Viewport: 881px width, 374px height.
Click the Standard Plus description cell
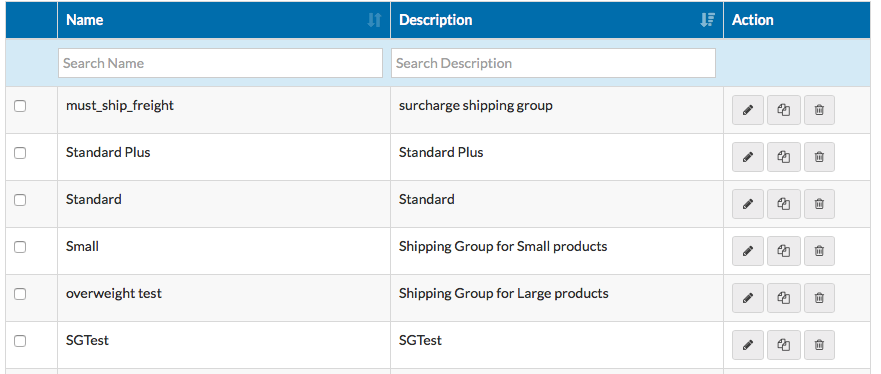(x=557, y=157)
